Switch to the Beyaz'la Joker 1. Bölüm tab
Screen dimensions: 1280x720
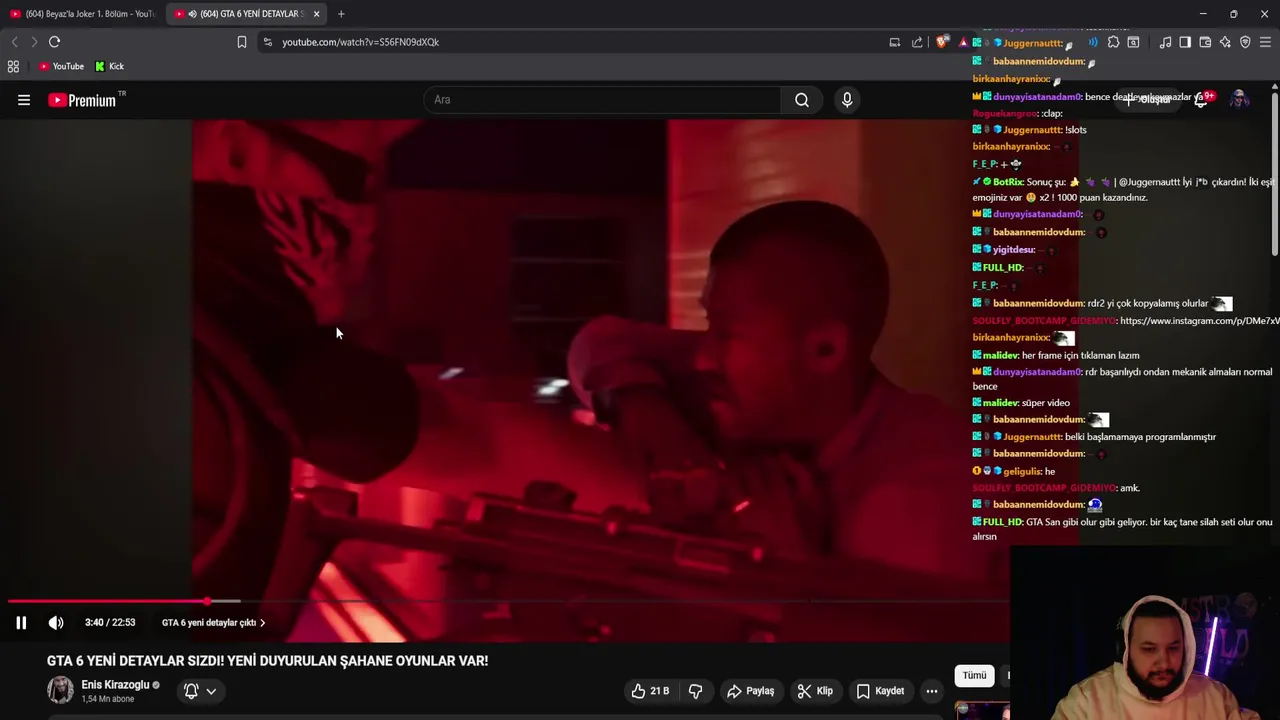coord(83,14)
